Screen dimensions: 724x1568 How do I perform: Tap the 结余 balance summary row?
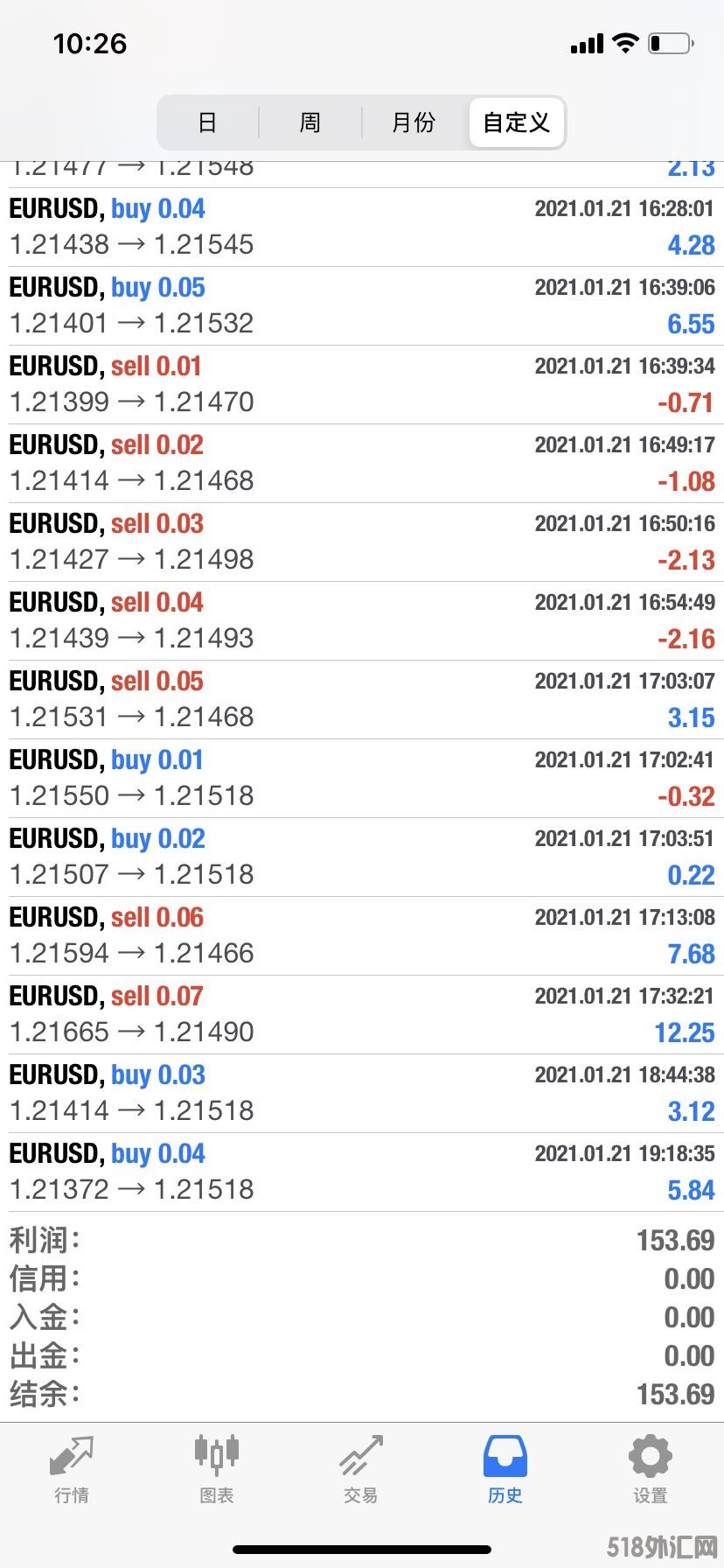coord(362,1394)
